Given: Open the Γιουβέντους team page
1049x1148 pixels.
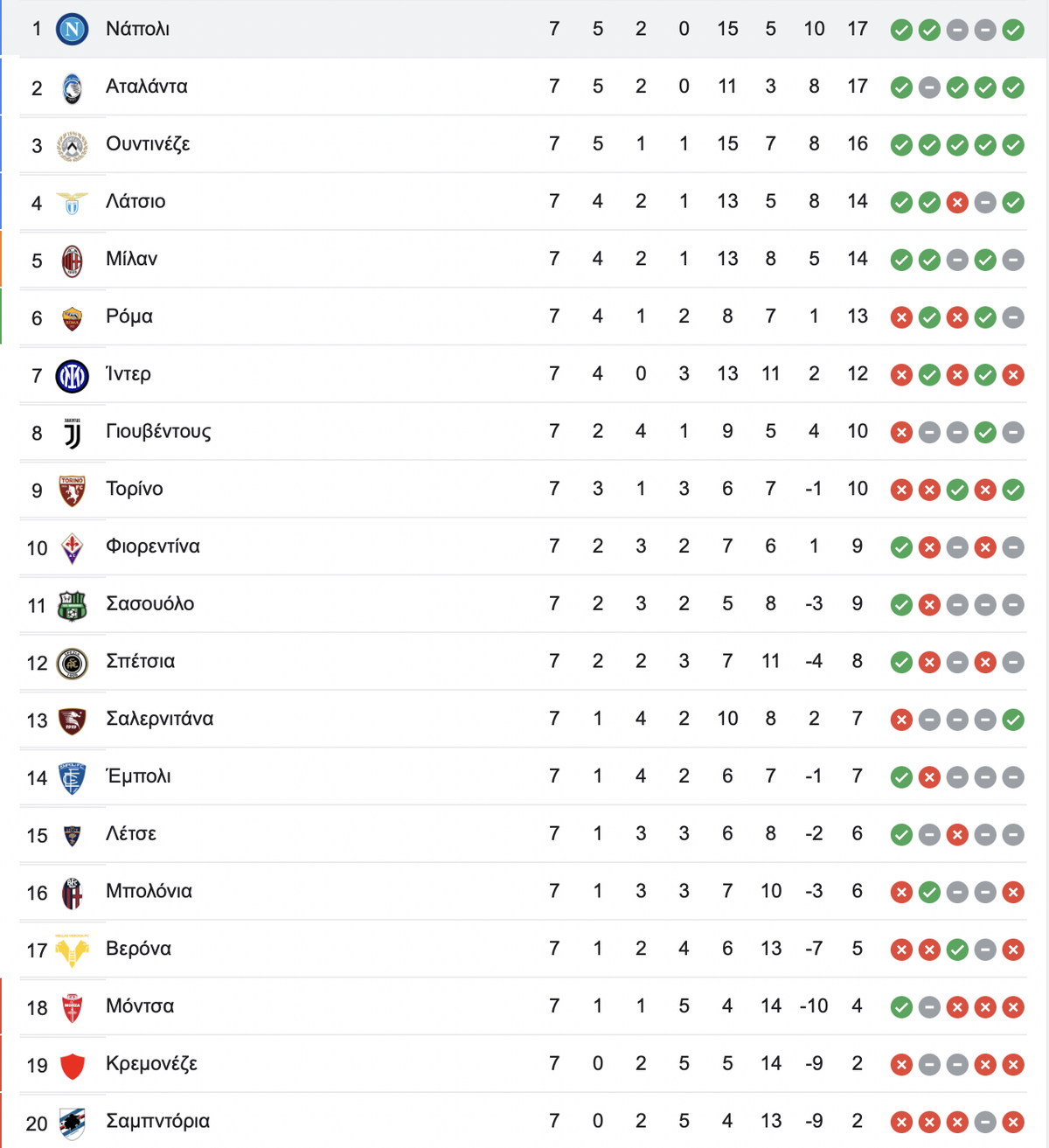Looking at the screenshot, I should 158,432.
